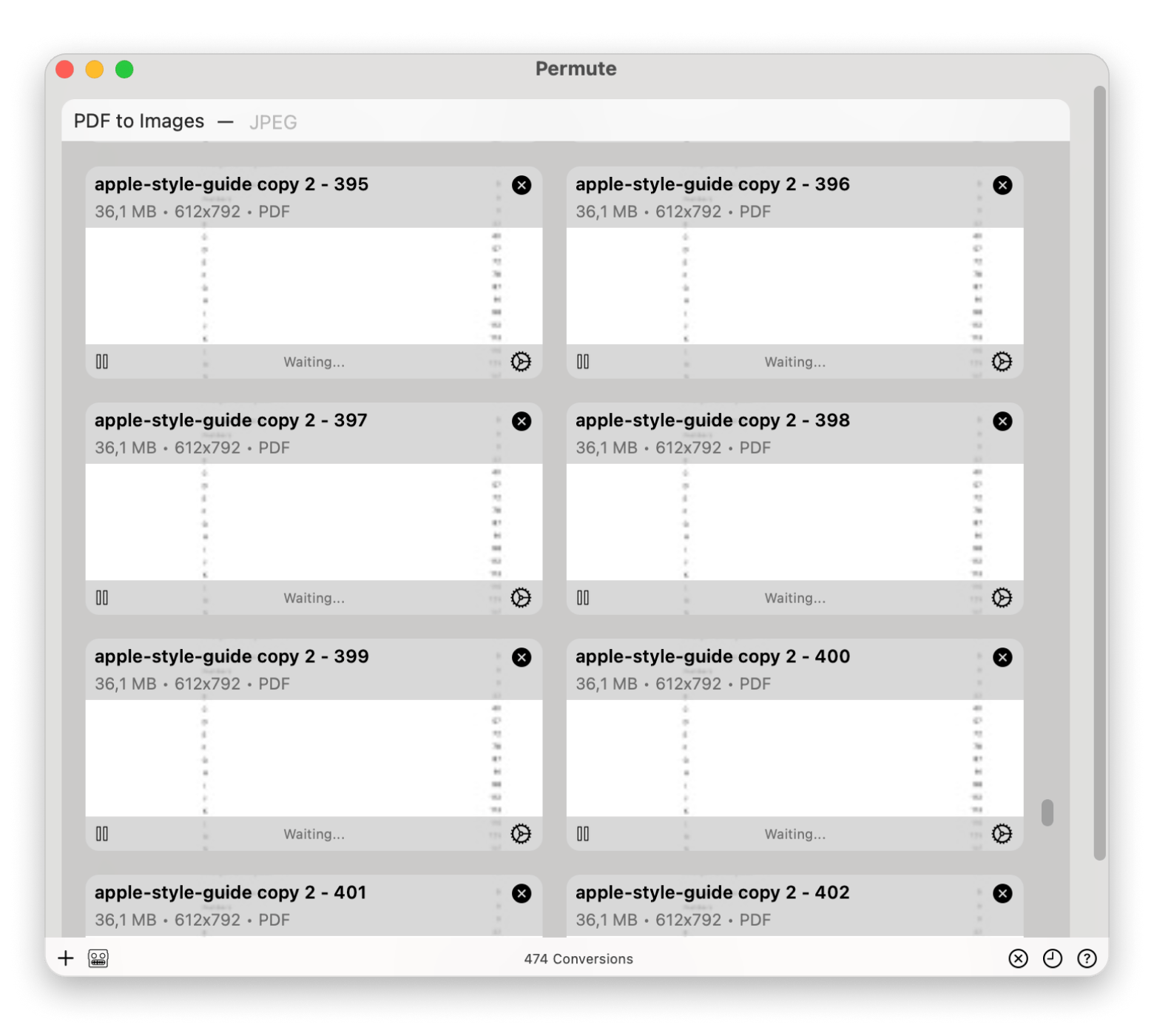Pause conversion of item 395
The height and width of the screenshot is (1036, 1154).
point(102,361)
